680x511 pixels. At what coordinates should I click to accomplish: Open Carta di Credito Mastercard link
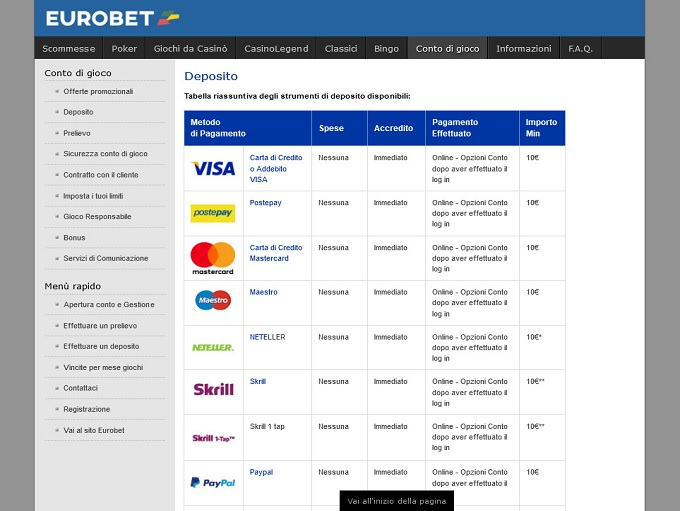coord(276,253)
